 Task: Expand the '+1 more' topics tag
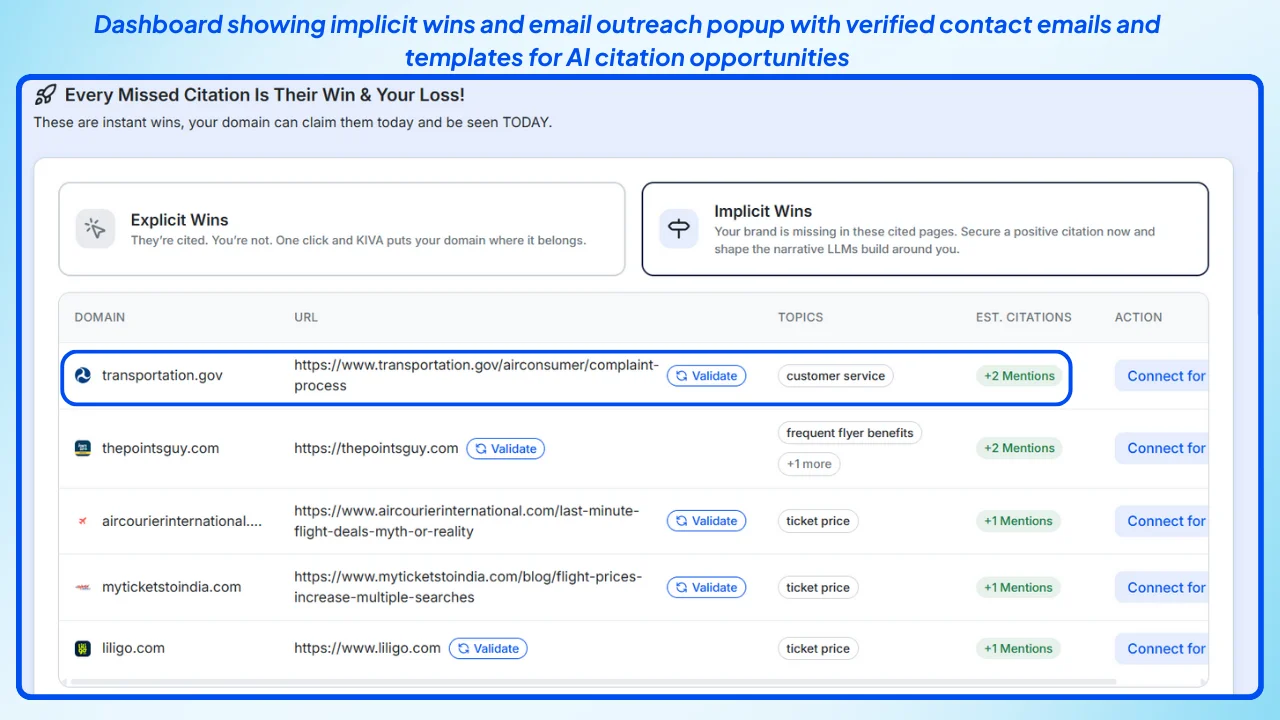pyautogui.click(x=809, y=464)
